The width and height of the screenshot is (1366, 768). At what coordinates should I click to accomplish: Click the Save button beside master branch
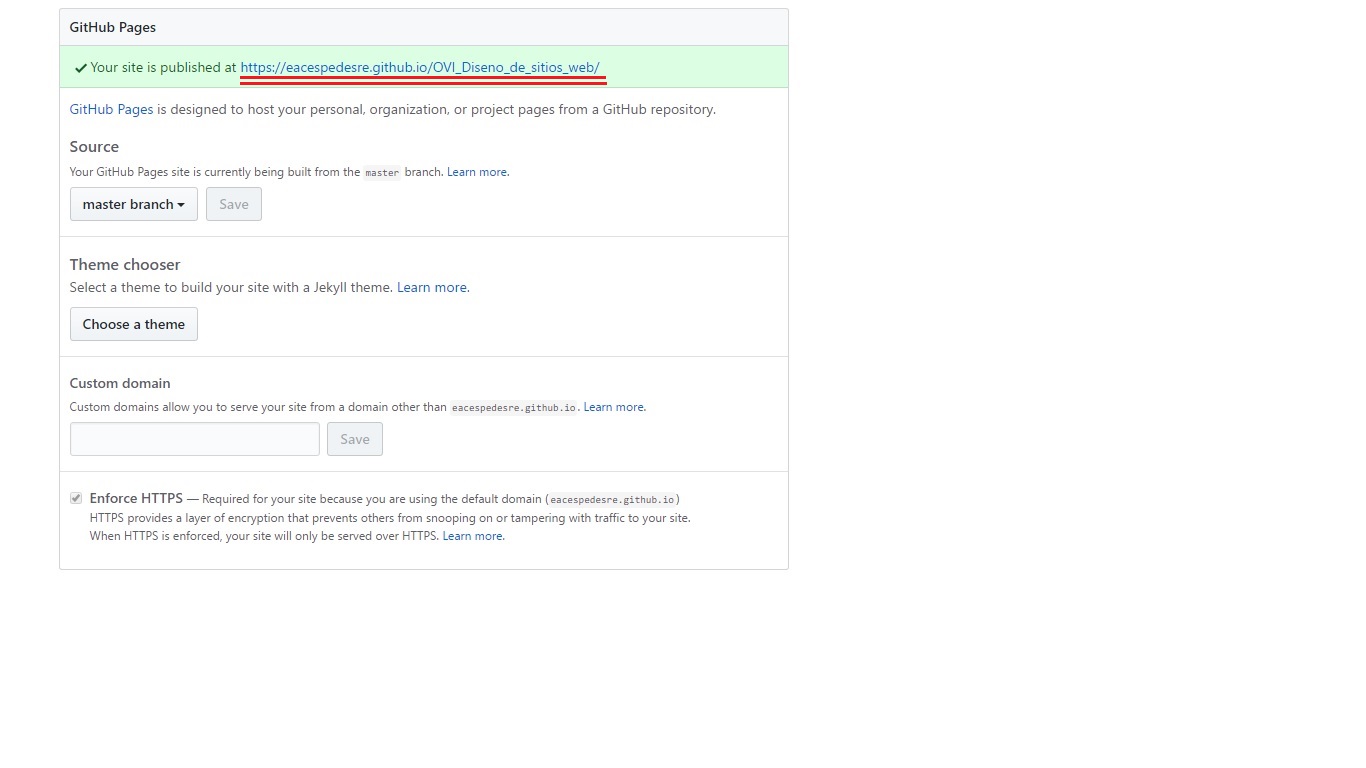coord(234,204)
